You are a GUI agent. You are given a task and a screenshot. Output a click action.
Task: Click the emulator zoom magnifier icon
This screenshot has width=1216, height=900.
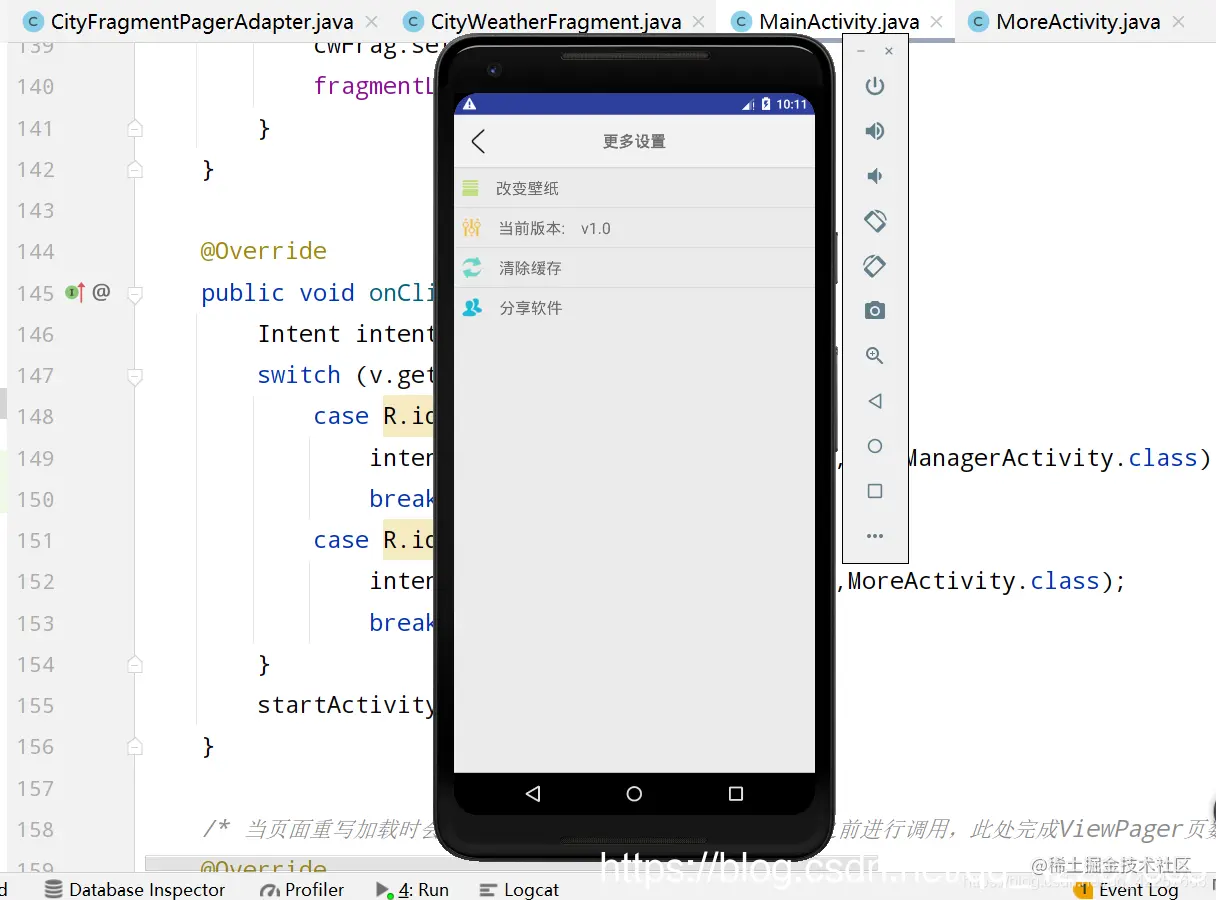875,356
